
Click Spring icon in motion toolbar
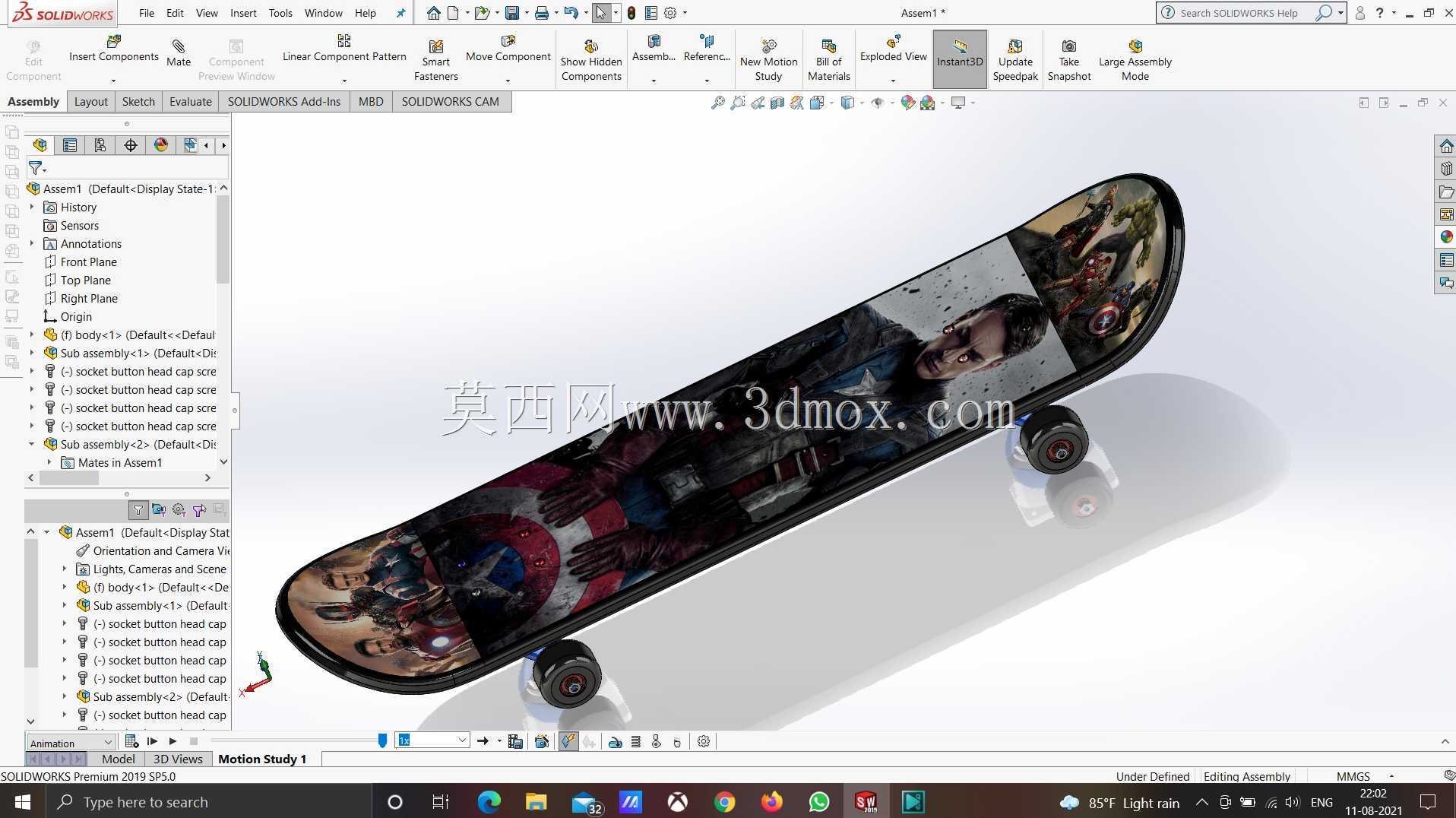(x=636, y=741)
